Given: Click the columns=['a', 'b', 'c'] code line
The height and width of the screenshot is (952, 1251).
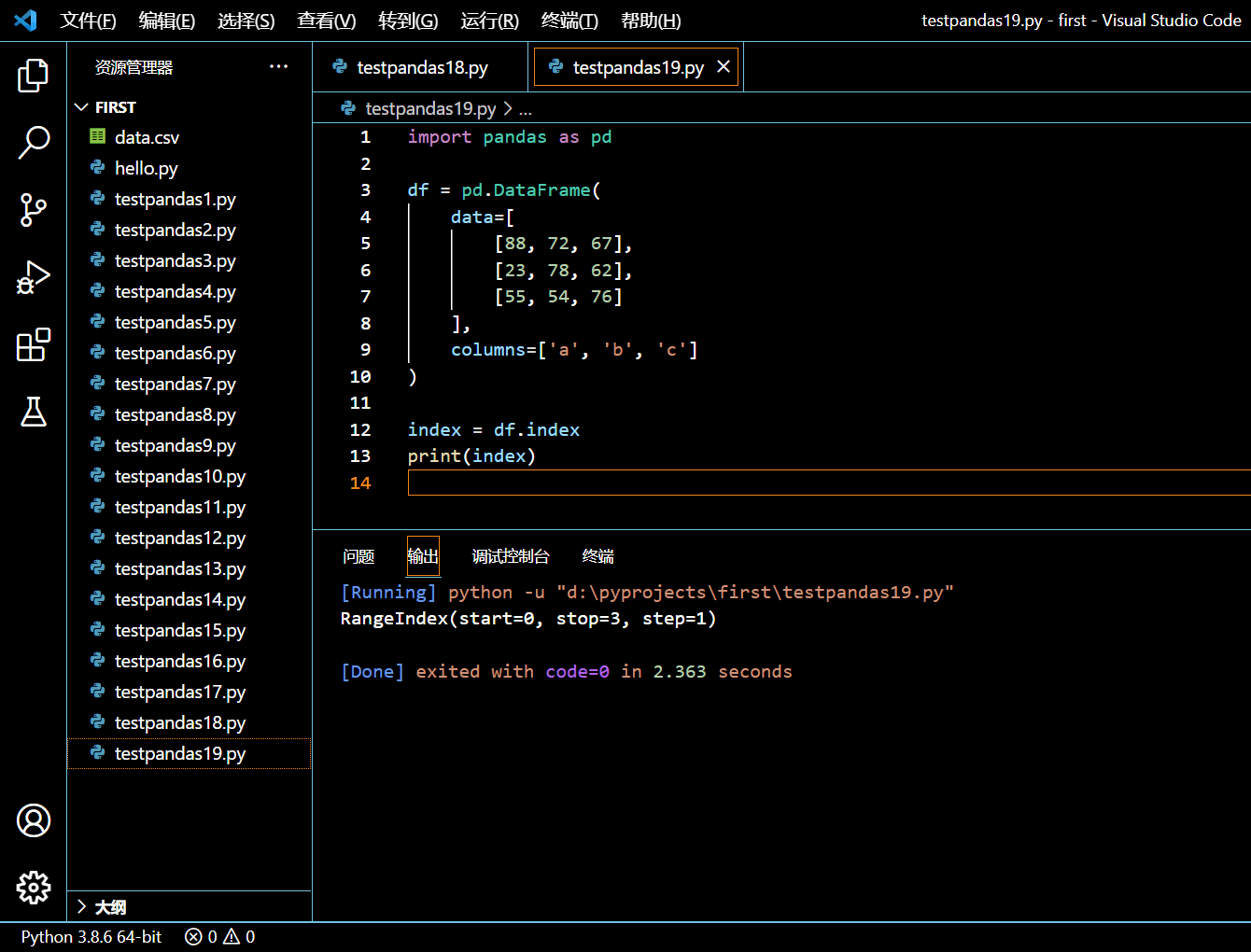Looking at the screenshot, I should coord(574,350).
